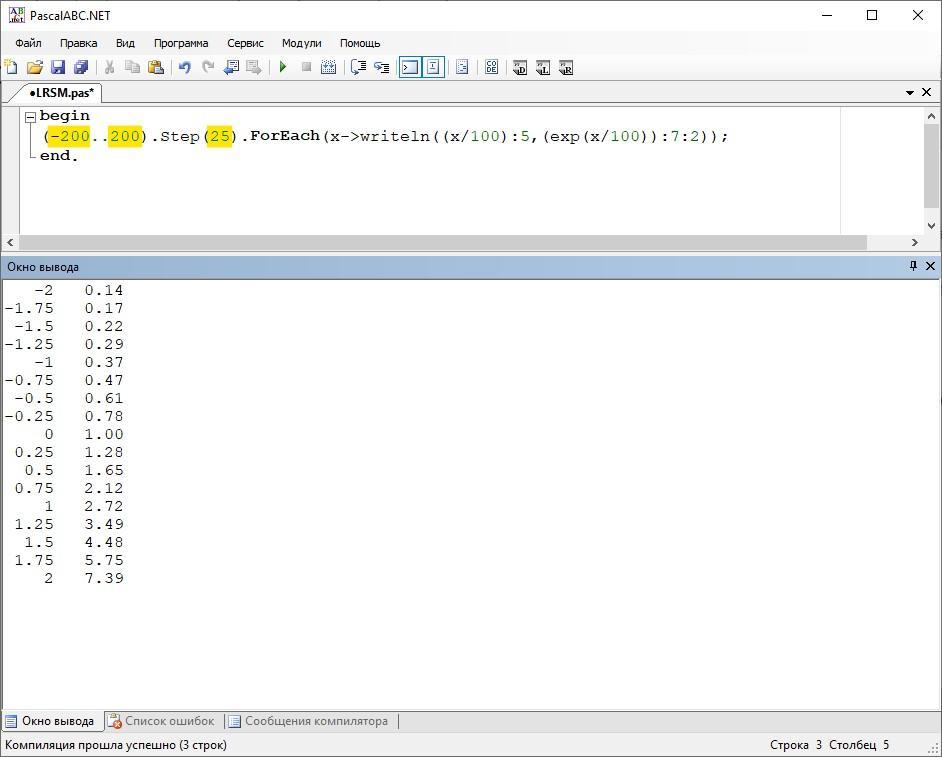The image size is (942, 757).
Task: Create a new file with toolbar icon
Action: click(x=11, y=67)
